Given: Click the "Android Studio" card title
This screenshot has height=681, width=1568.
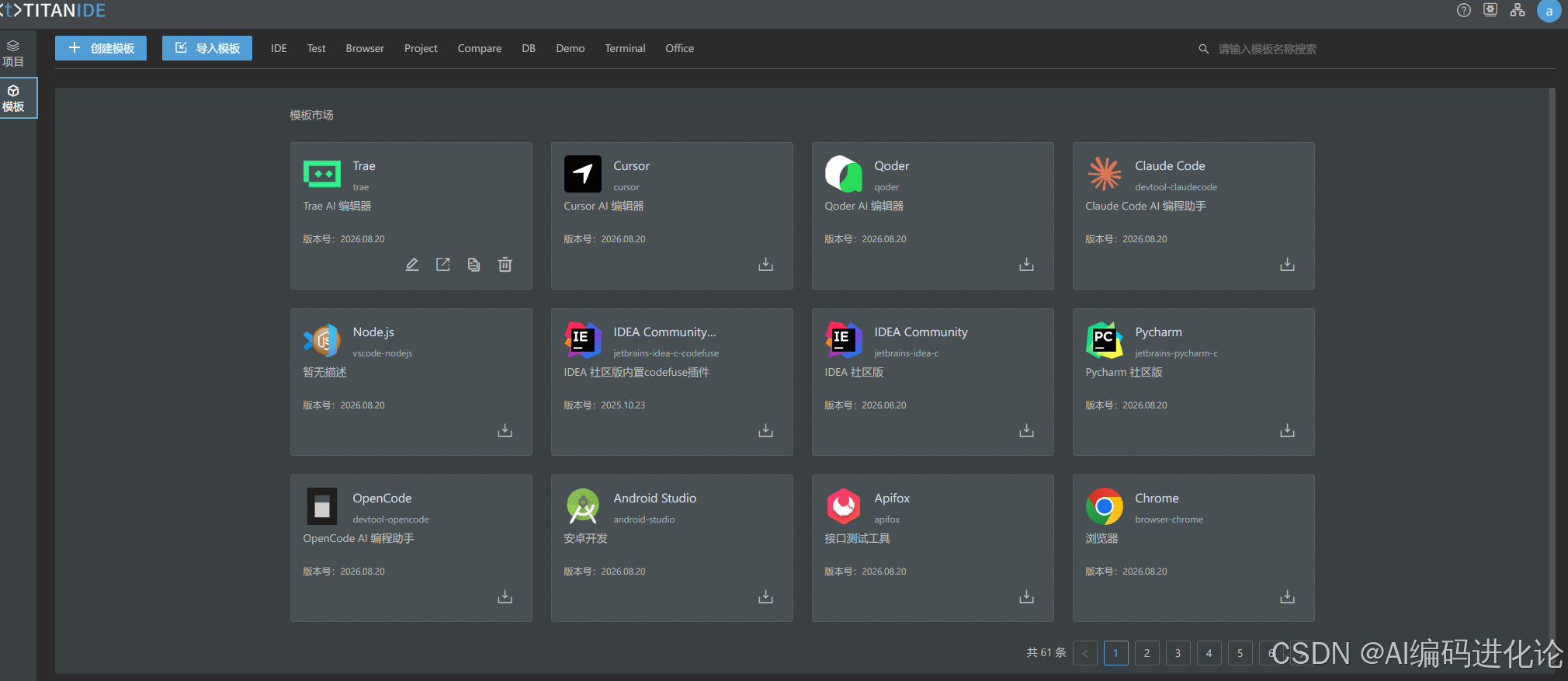Looking at the screenshot, I should point(654,498).
